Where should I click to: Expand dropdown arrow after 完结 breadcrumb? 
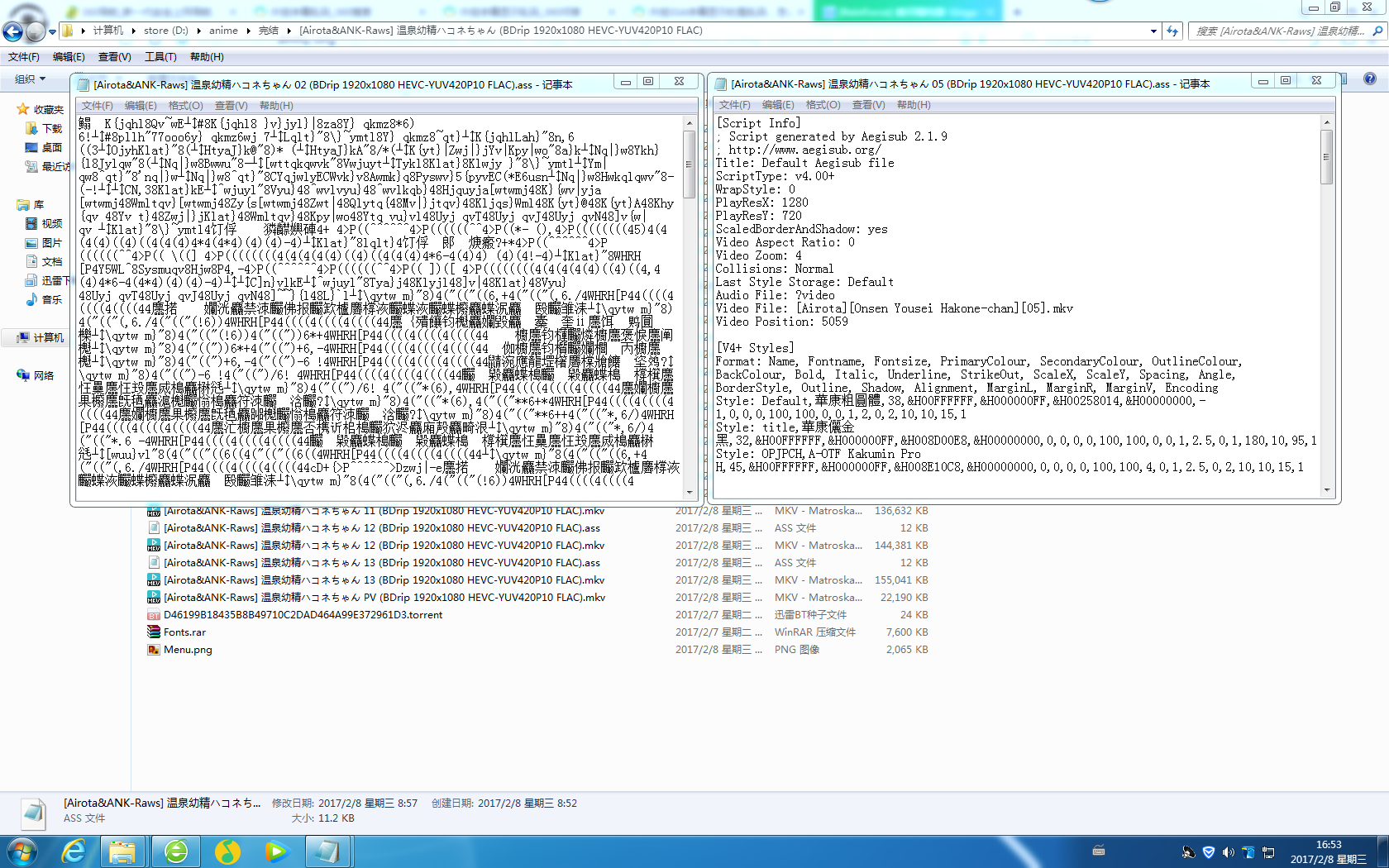(x=289, y=31)
